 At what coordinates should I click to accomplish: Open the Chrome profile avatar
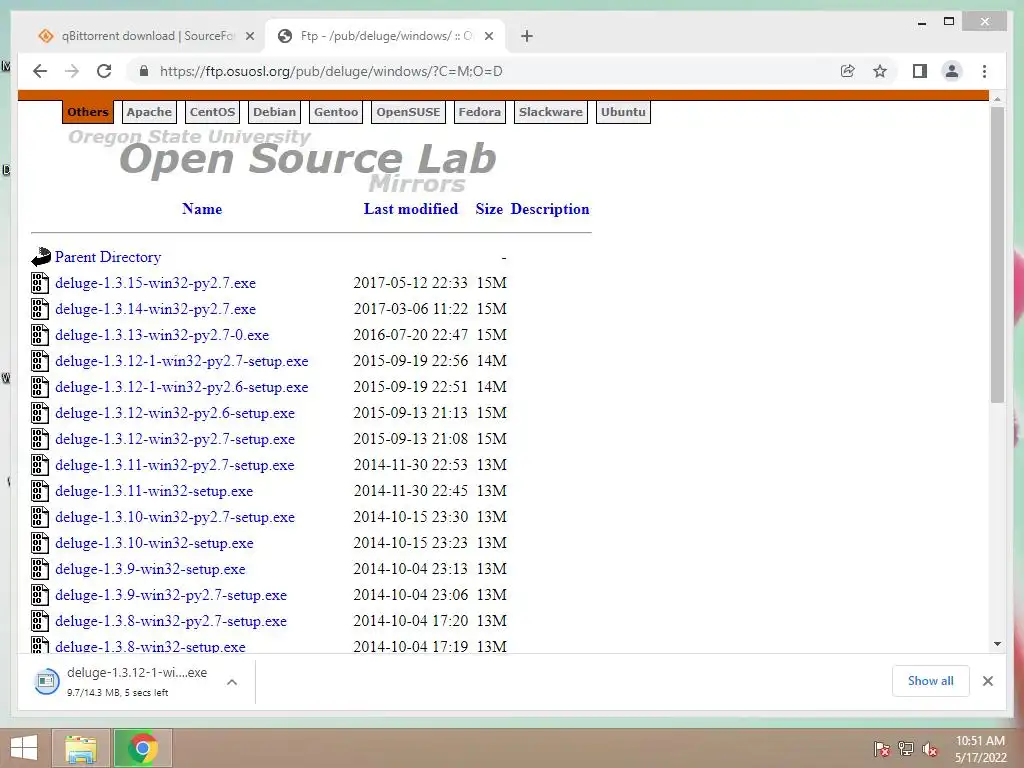click(x=952, y=71)
